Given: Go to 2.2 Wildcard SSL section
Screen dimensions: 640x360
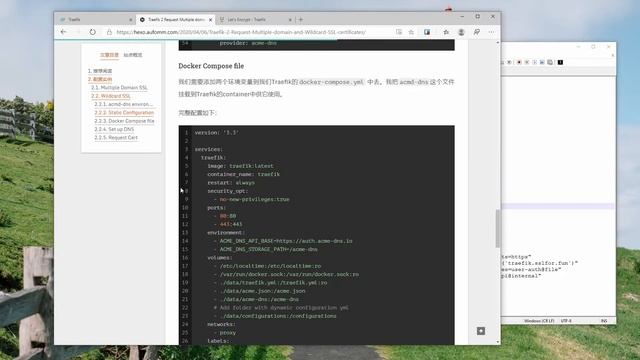Looking at the screenshot, I should 111,96.
